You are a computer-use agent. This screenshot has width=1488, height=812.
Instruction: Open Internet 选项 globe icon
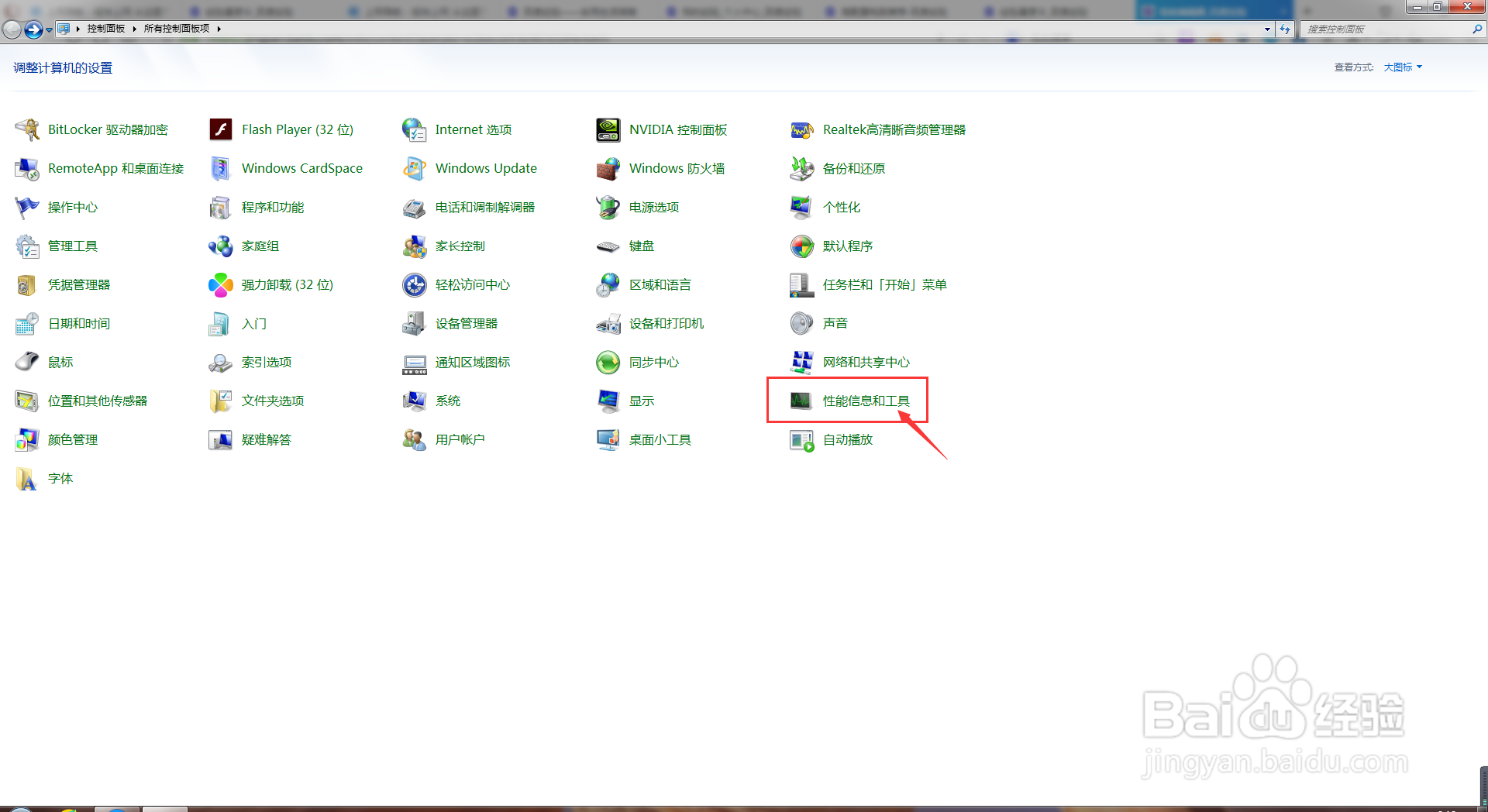pyautogui.click(x=415, y=129)
